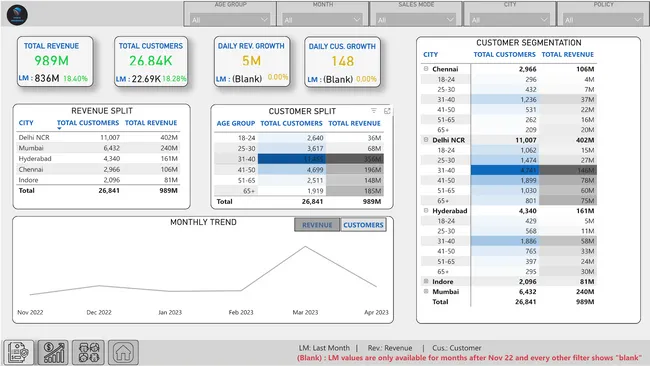This screenshot has width=650, height=366.
Task: Select the 51-65 row in Customer Split
Action: pos(299,180)
